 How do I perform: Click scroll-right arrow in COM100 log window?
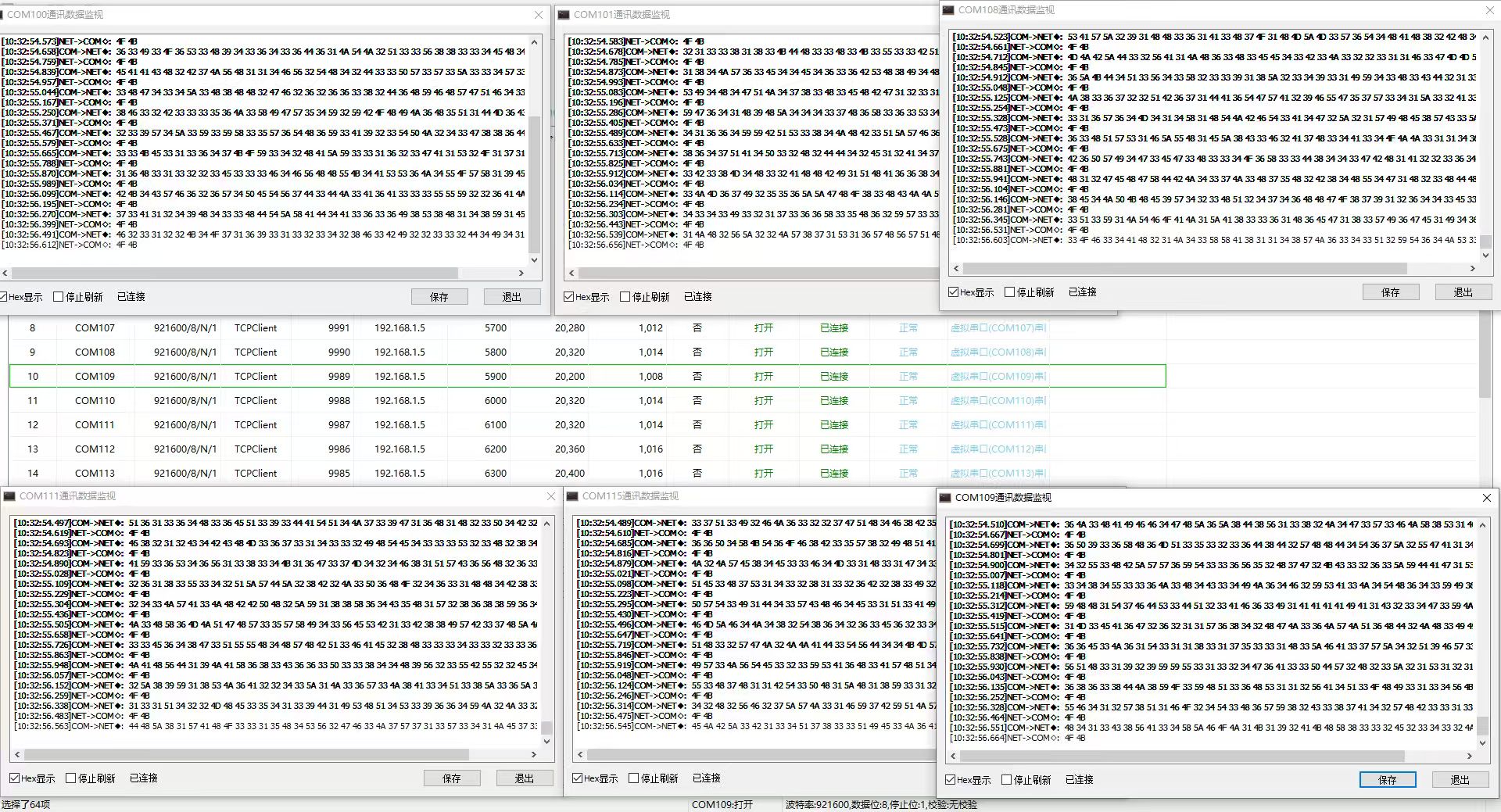pyautogui.click(x=521, y=274)
